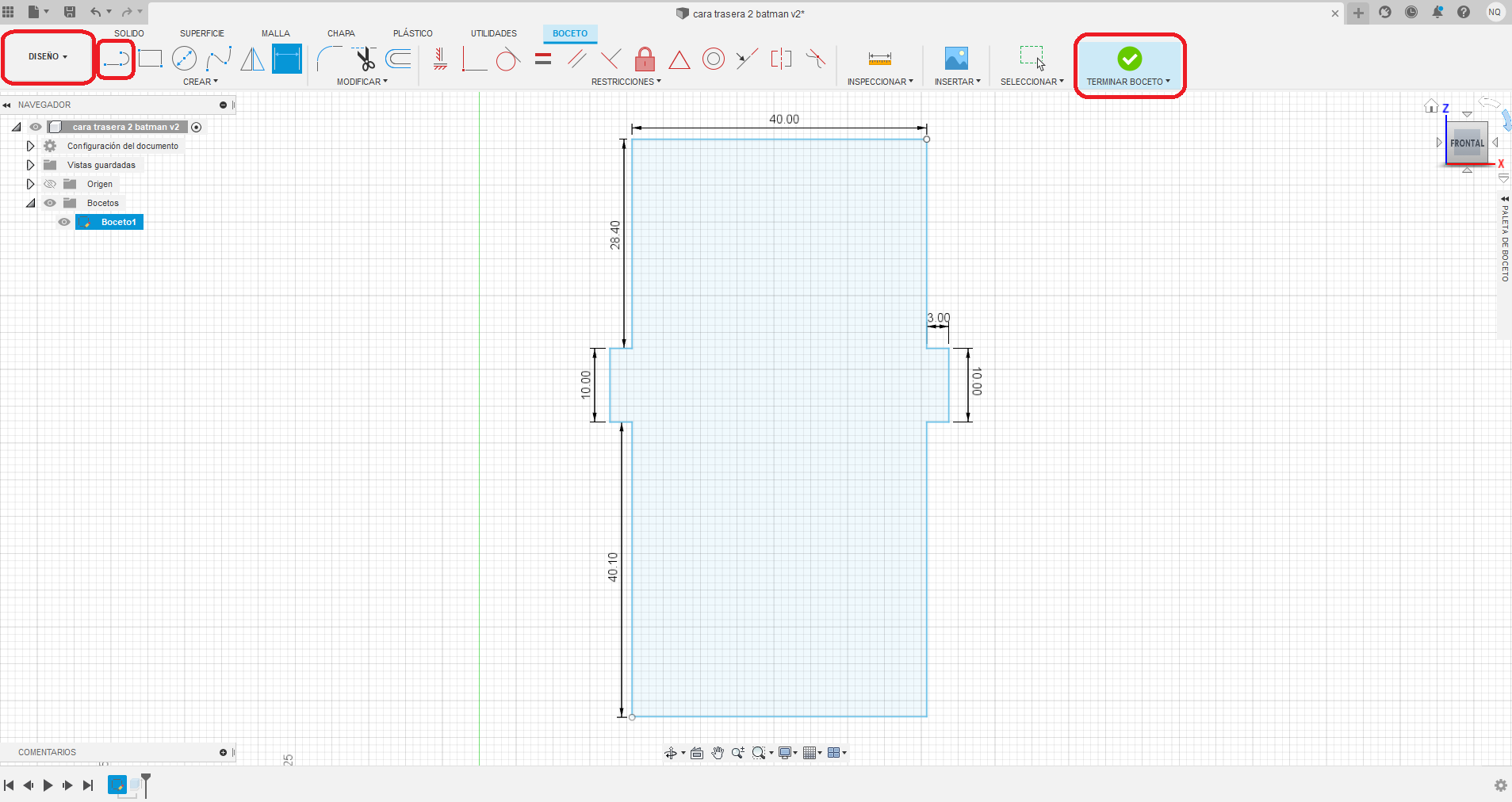
Task: Open the Diseño workspace dropdown
Action: click(48, 57)
